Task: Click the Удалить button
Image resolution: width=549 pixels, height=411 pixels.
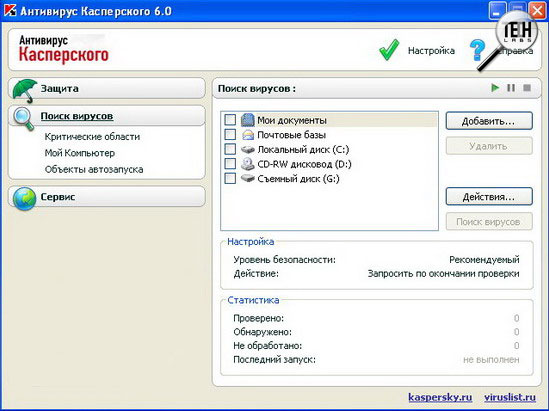Action: [x=489, y=146]
